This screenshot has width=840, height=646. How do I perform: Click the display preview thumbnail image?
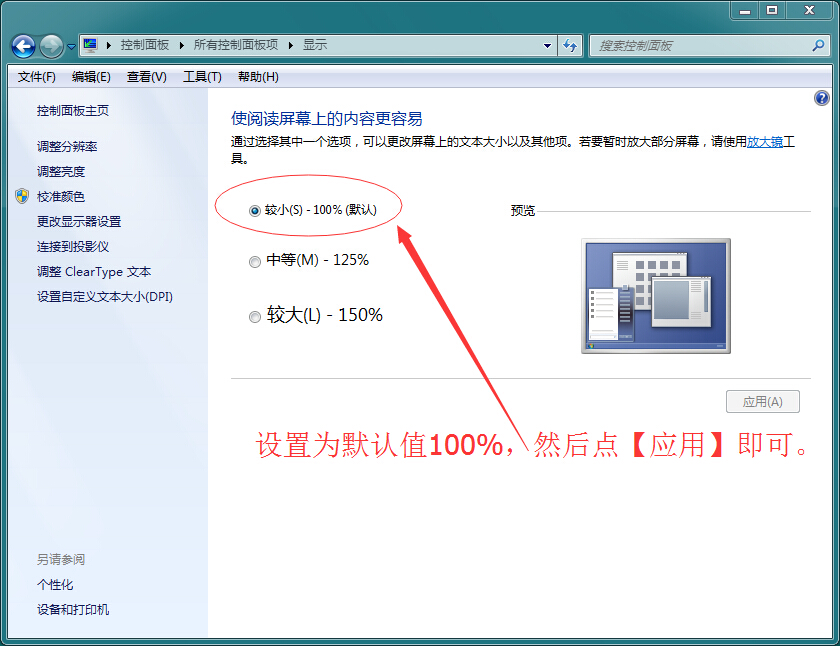(x=656, y=296)
